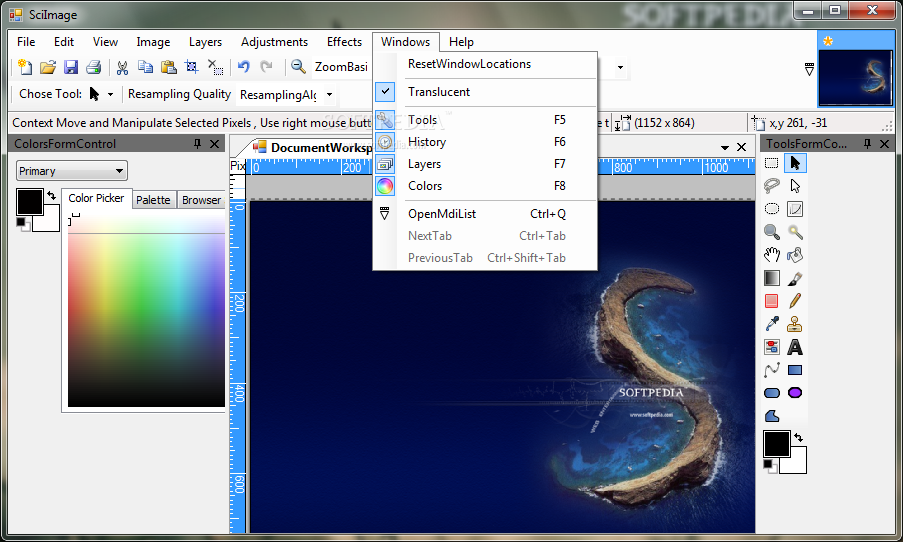Select the Color Picker eyedropper tool
Screen dimensions: 903x542
(772, 324)
